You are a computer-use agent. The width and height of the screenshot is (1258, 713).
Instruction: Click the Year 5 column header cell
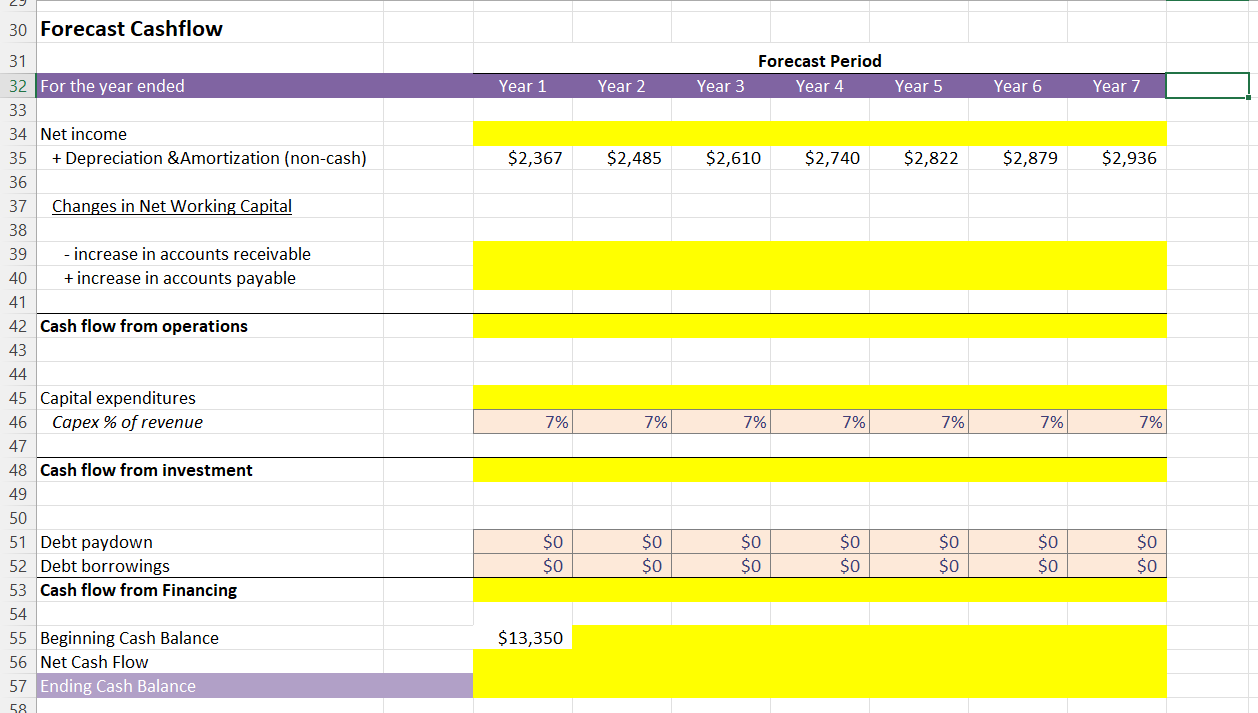[x=918, y=86]
